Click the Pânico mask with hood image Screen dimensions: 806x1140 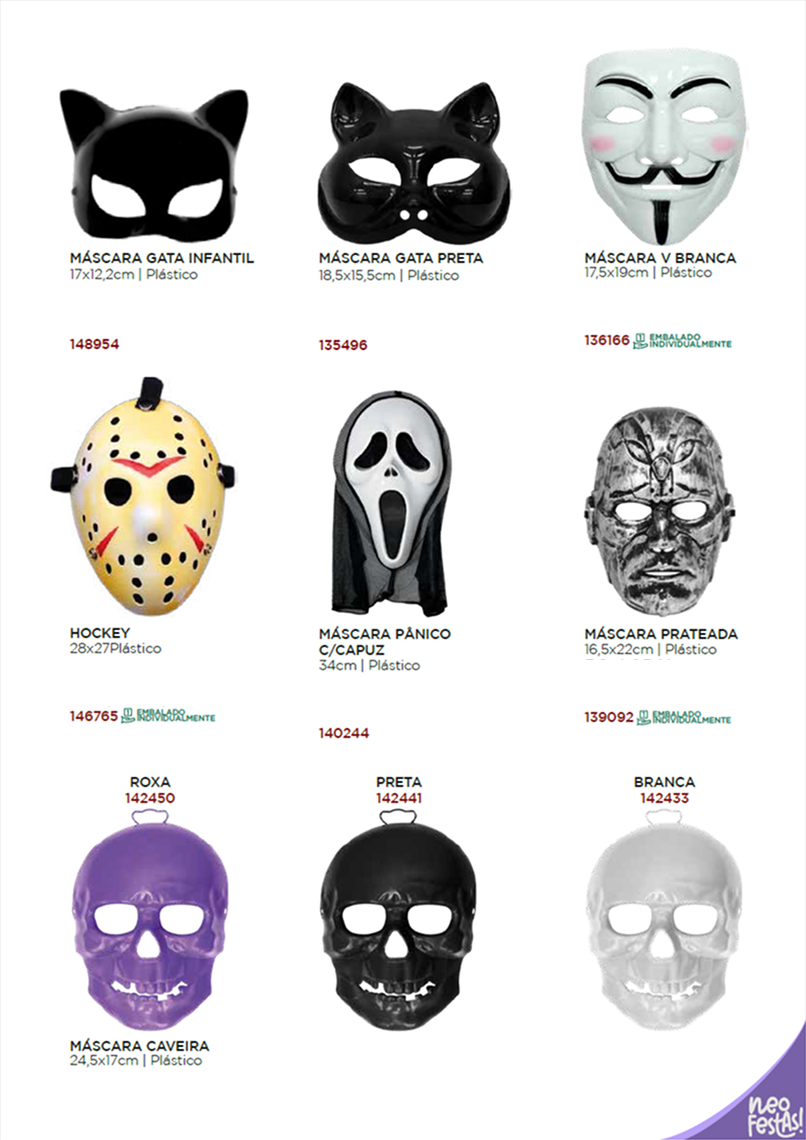pos(393,503)
